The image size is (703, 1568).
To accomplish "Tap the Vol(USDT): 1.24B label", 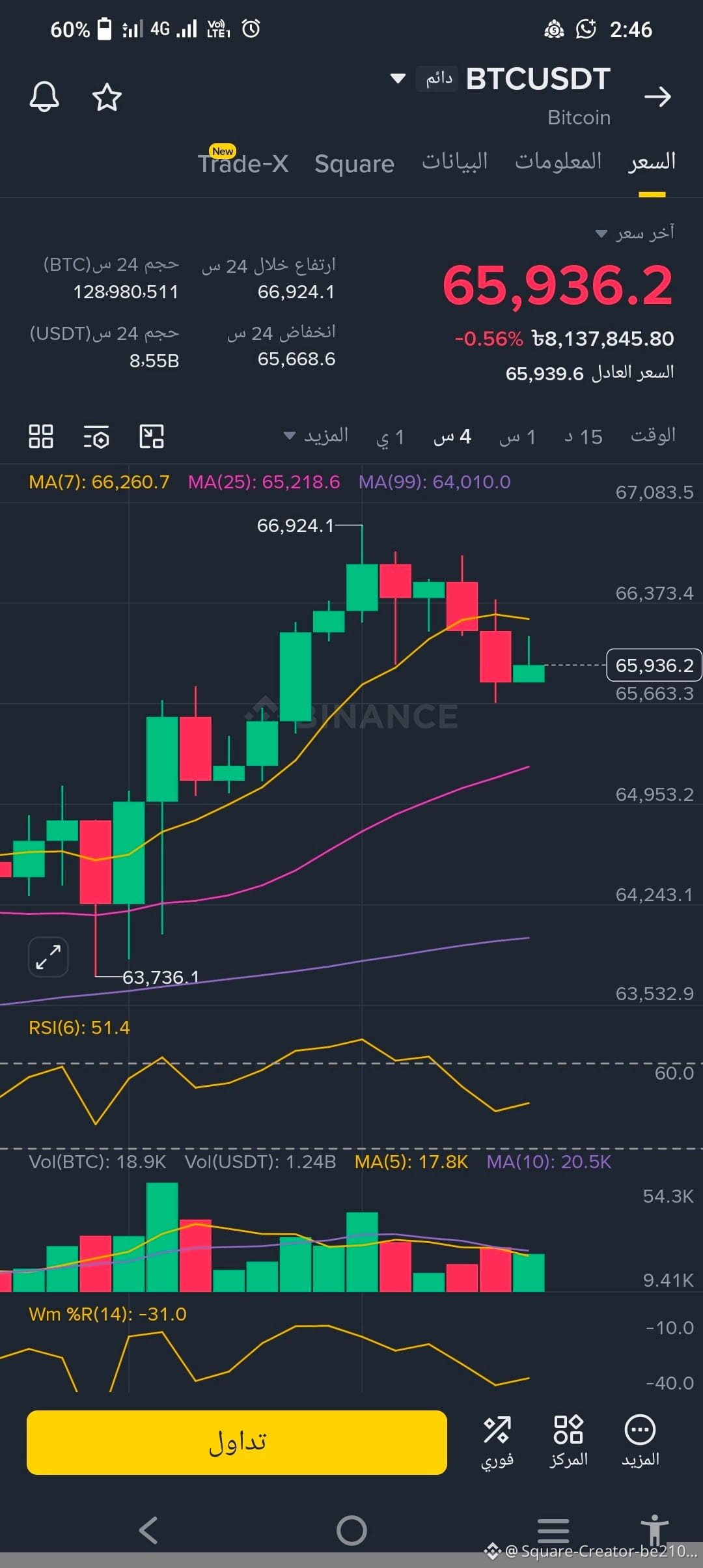I will pos(260,1162).
